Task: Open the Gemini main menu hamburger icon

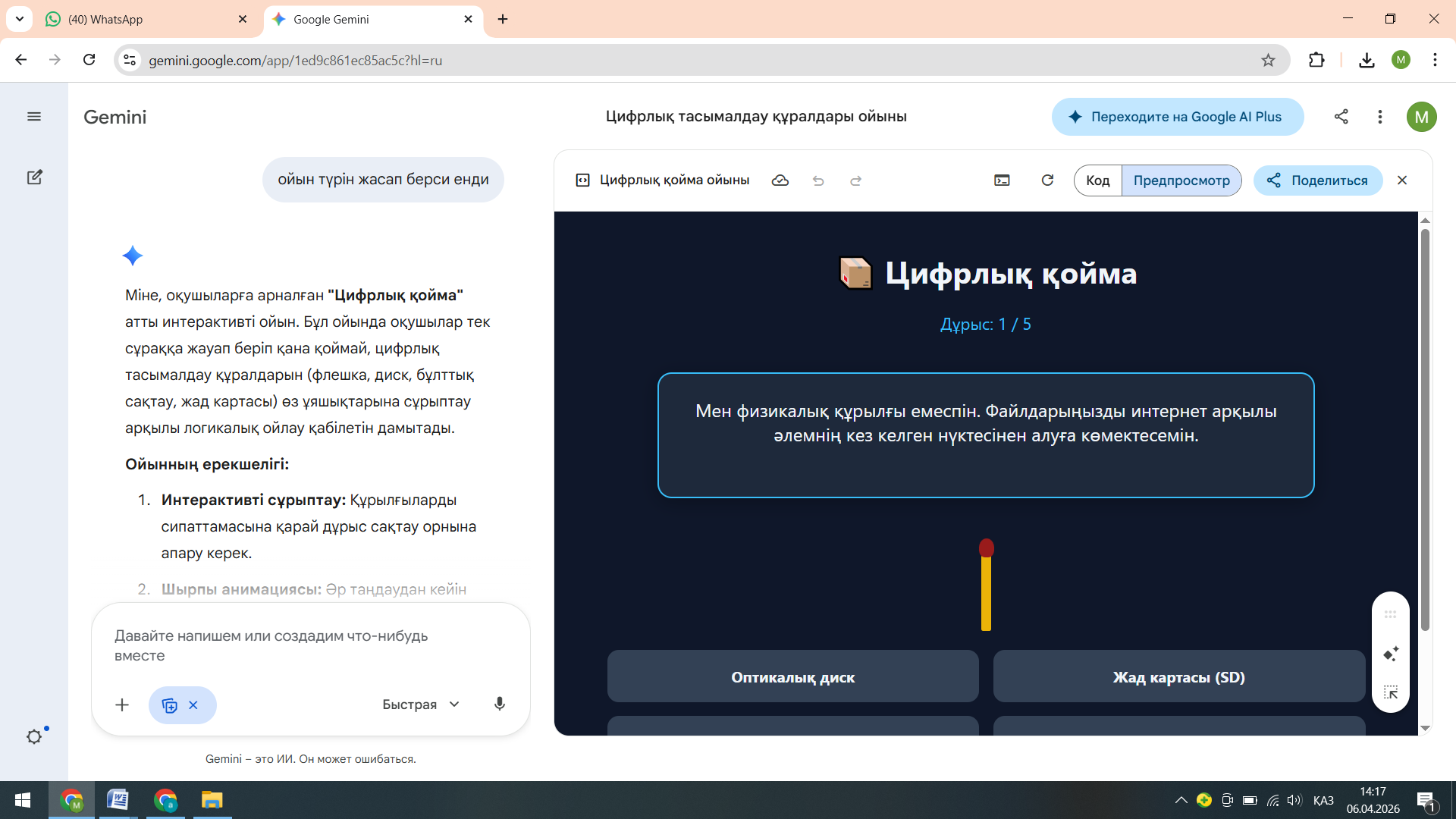Action: (x=34, y=117)
